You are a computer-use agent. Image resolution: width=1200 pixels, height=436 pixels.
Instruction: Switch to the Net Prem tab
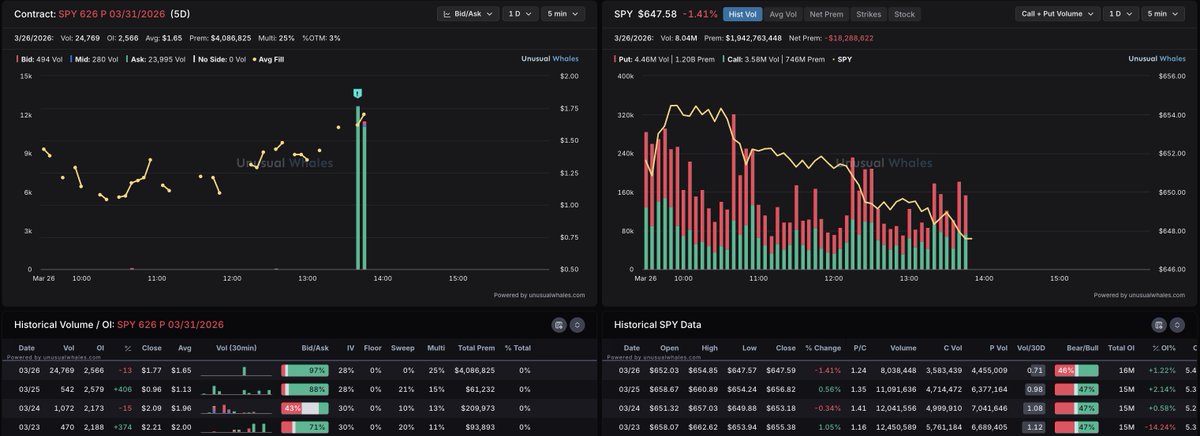click(825, 14)
